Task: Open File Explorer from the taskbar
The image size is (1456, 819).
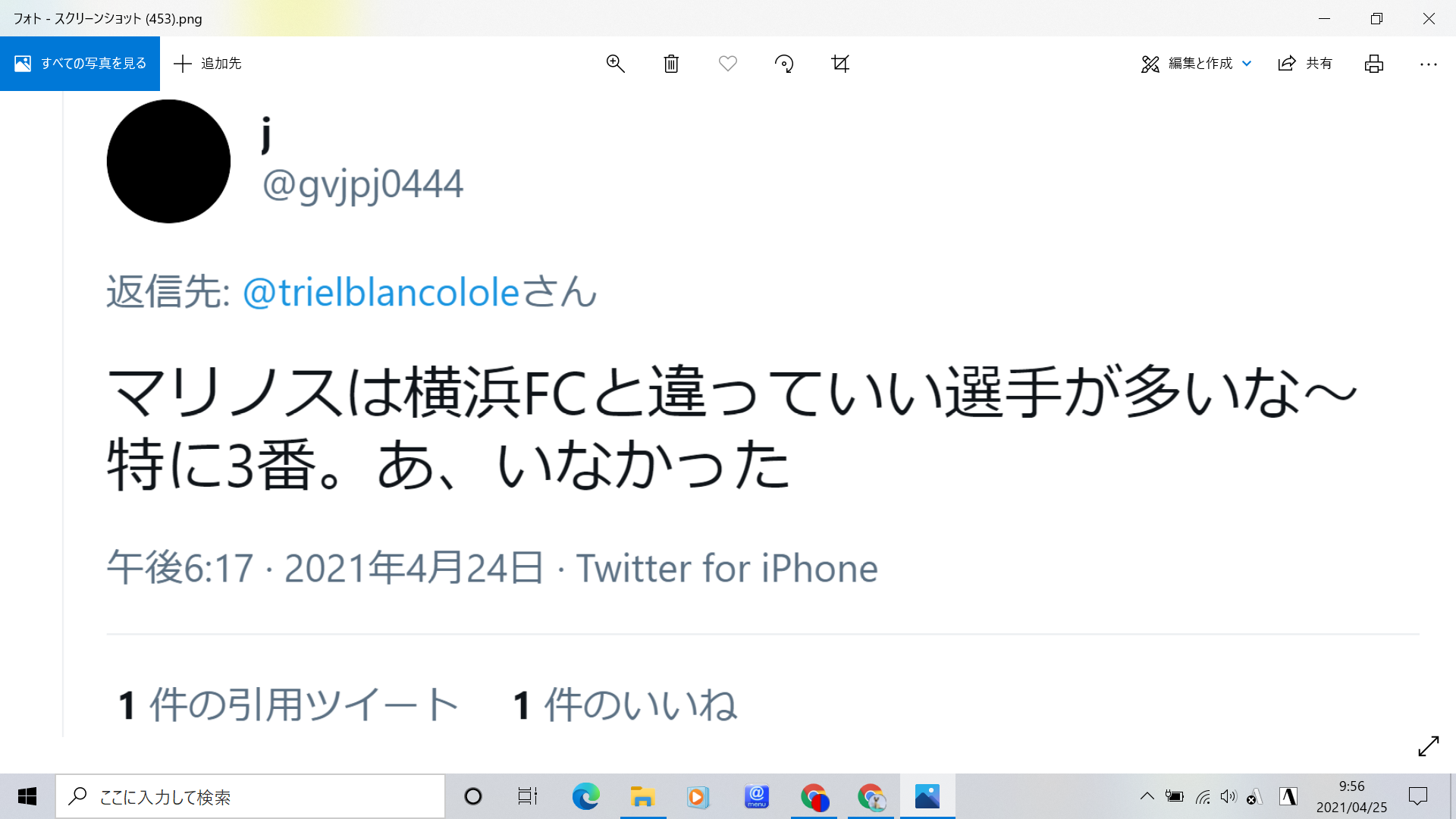Action: click(x=642, y=796)
